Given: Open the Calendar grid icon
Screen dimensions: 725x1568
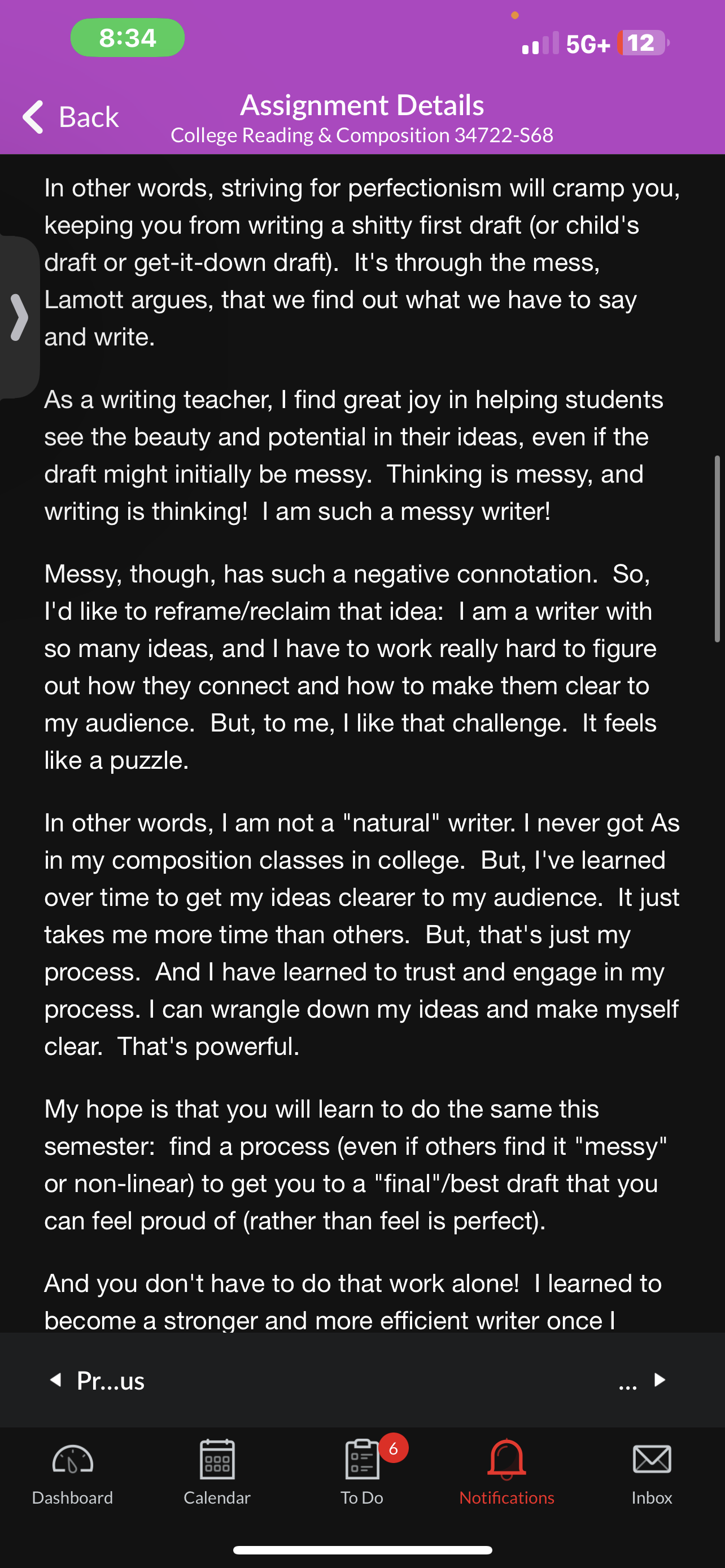Looking at the screenshot, I should (217, 1458).
